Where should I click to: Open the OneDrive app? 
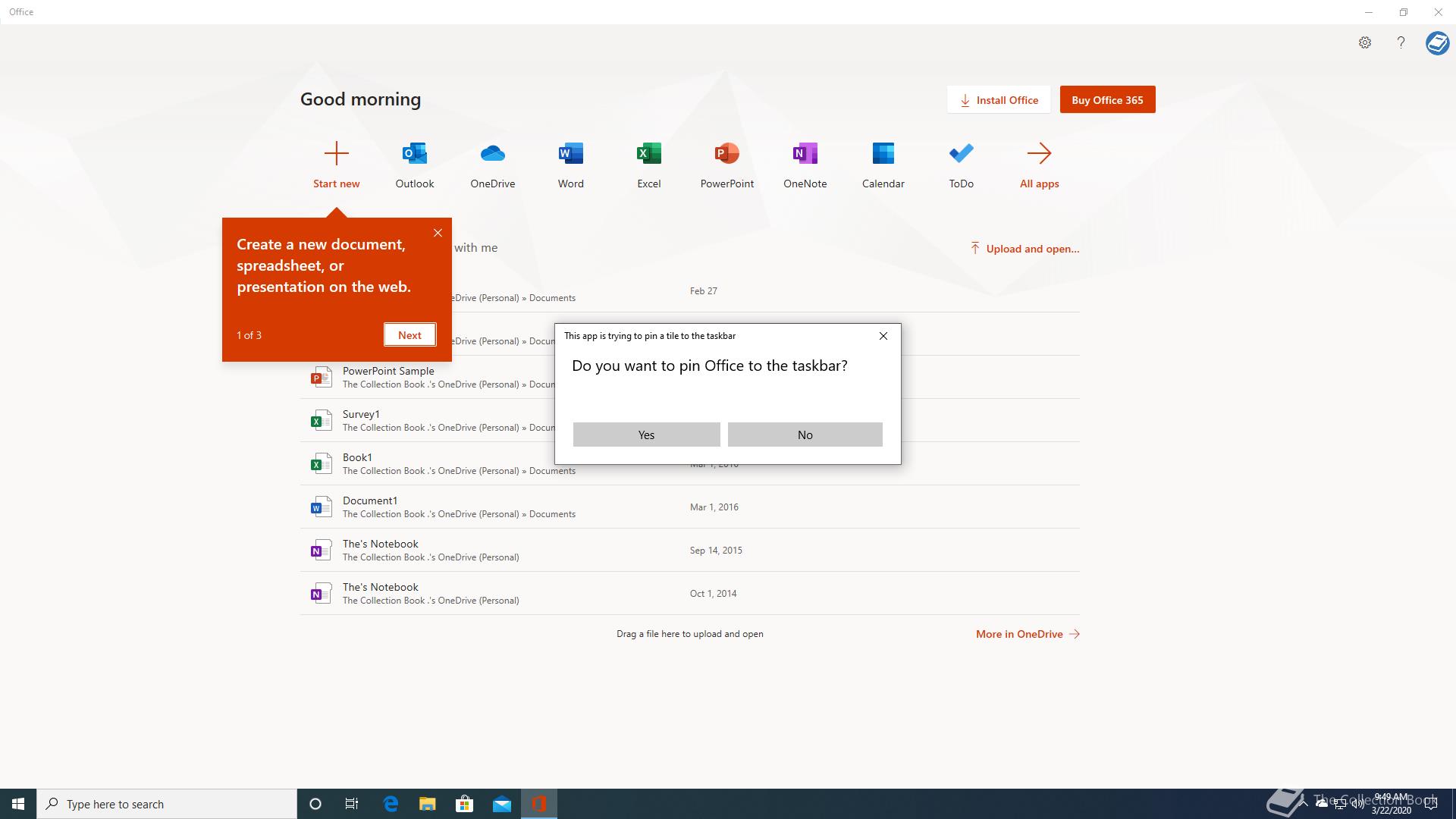[493, 153]
